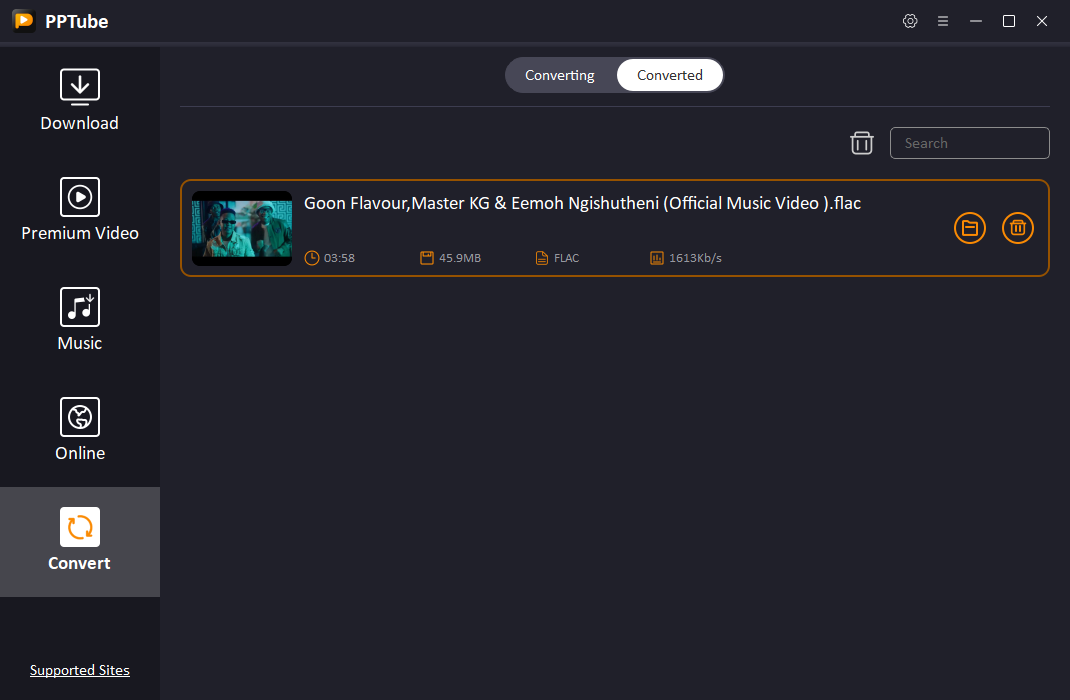Screen dimensions: 1070x700
Task: Open the converted FLAC file's folder location
Action: pyautogui.click(x=970, y=228)
